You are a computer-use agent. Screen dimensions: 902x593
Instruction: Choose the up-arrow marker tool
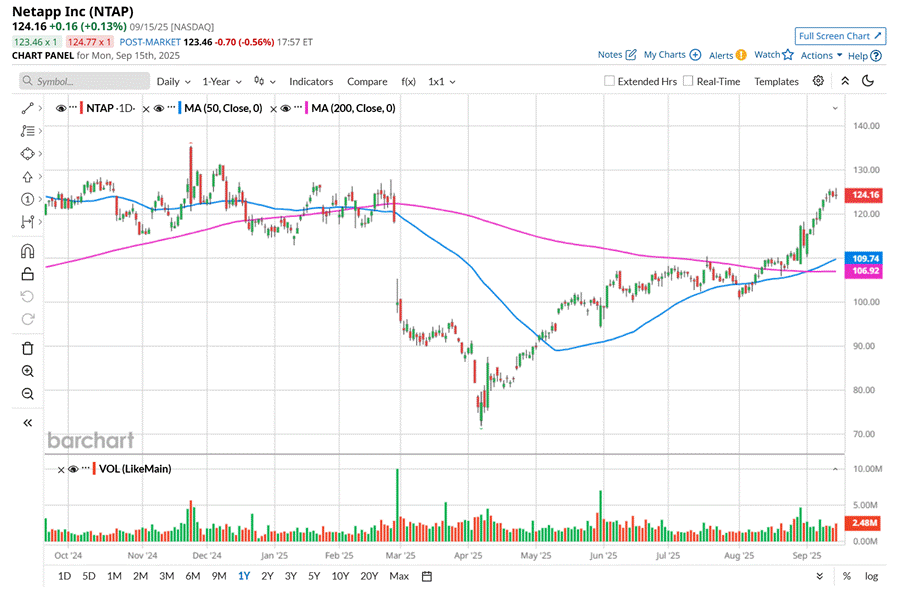[x=27, y=177]
